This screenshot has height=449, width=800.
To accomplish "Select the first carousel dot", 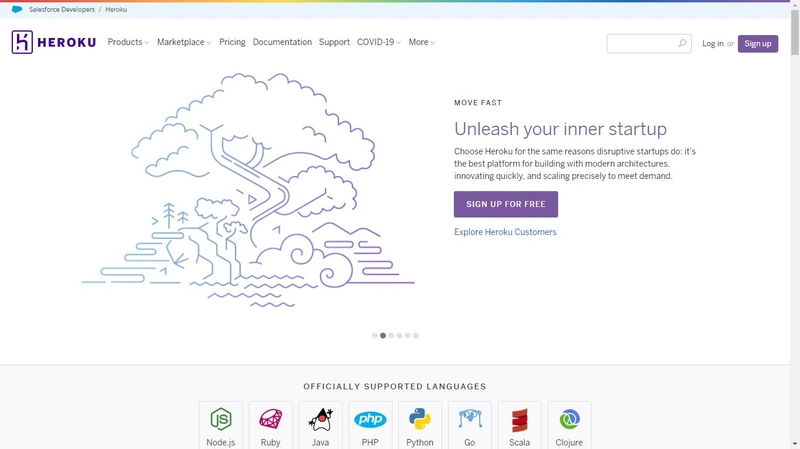I will pos(374,336).
